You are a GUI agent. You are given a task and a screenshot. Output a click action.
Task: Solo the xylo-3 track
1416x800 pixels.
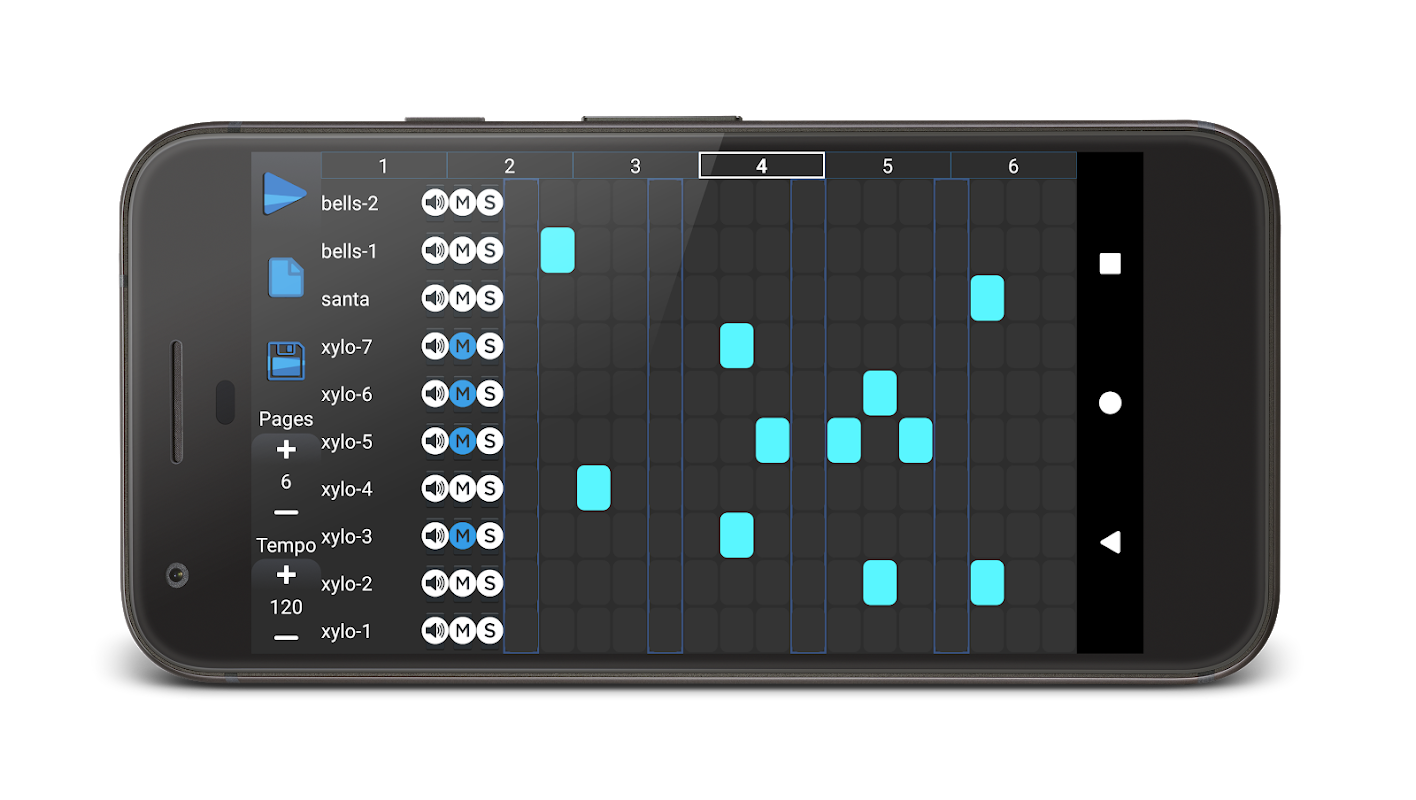pyautogui.click(x=489, y=536)
